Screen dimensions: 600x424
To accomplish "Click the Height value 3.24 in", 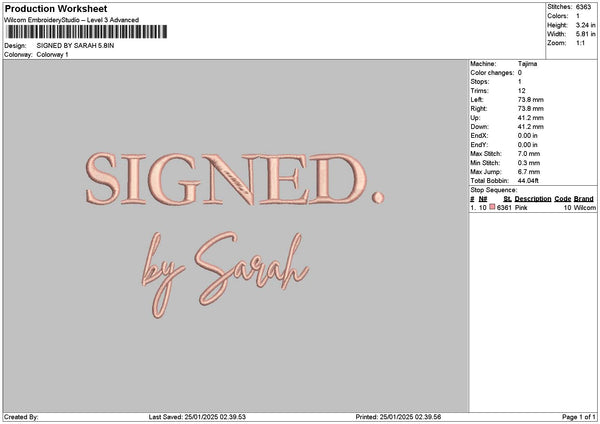I will point(585,25).
